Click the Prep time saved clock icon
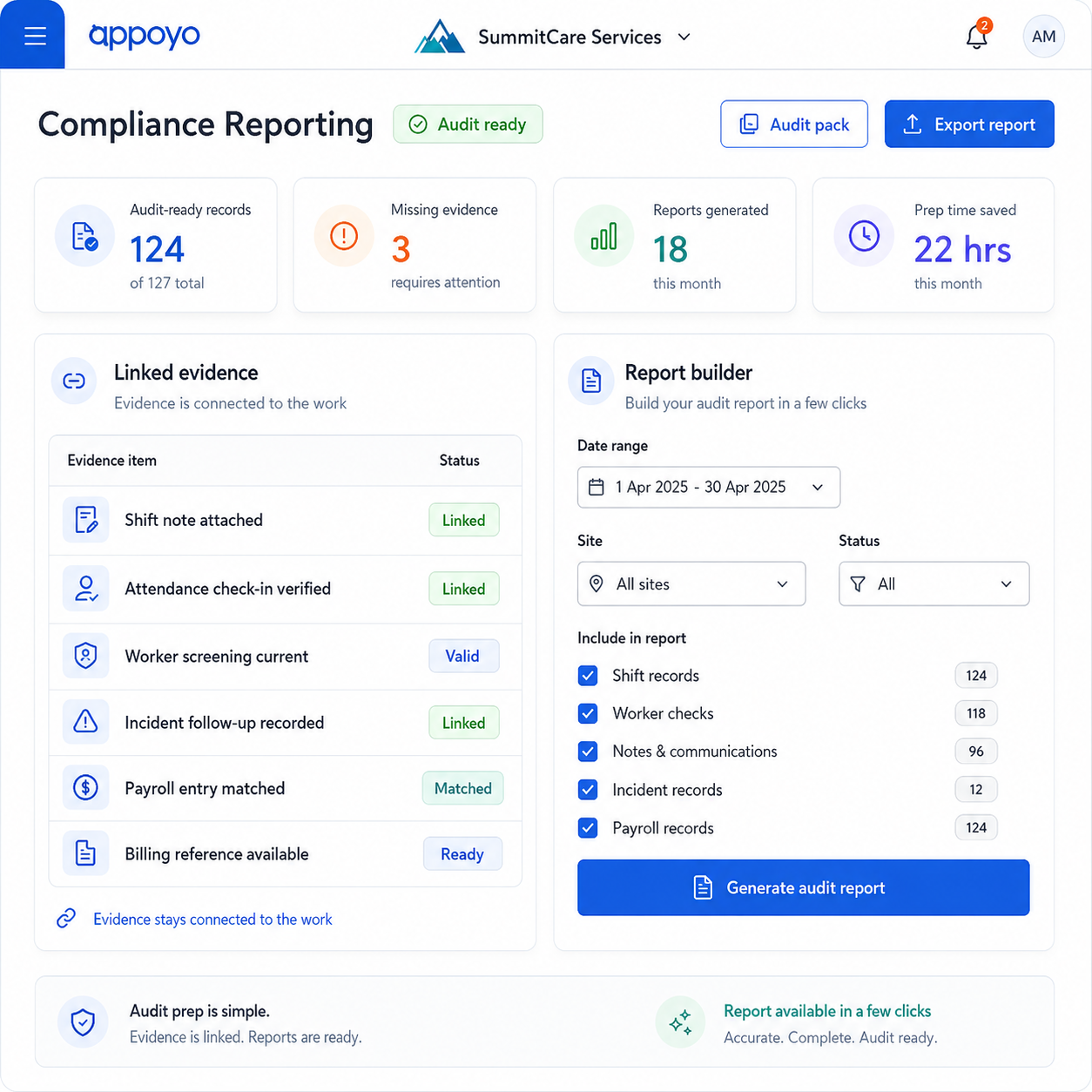The image size is (1092, 1092). click(x=864, y=235)
